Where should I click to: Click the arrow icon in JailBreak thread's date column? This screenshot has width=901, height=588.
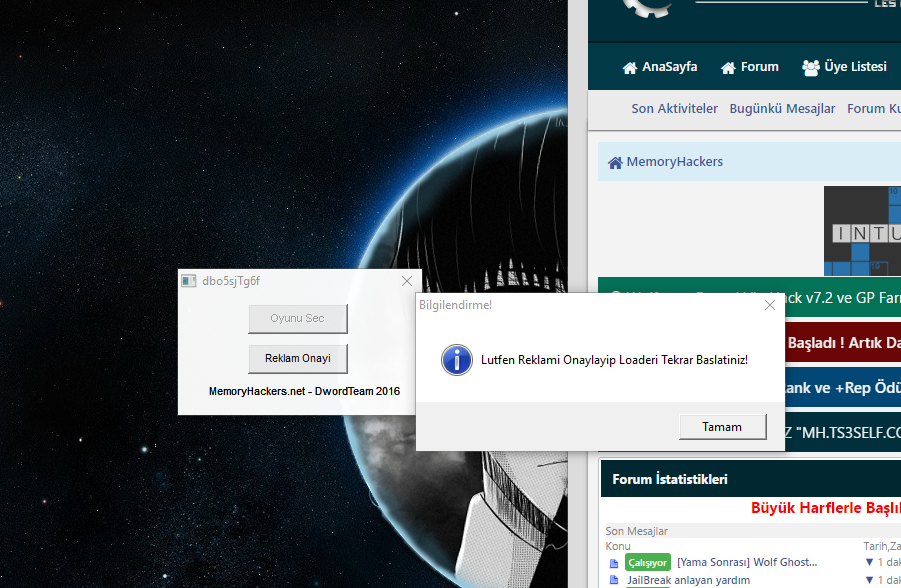point(869,580)
